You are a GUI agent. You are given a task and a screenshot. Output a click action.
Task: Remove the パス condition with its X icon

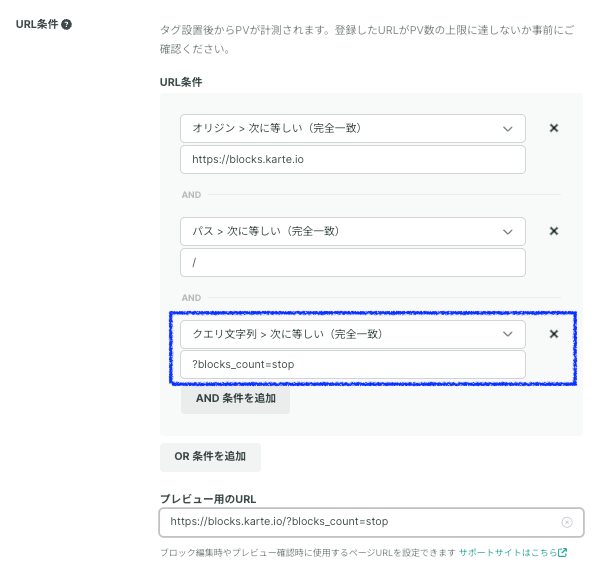[554, 231]
